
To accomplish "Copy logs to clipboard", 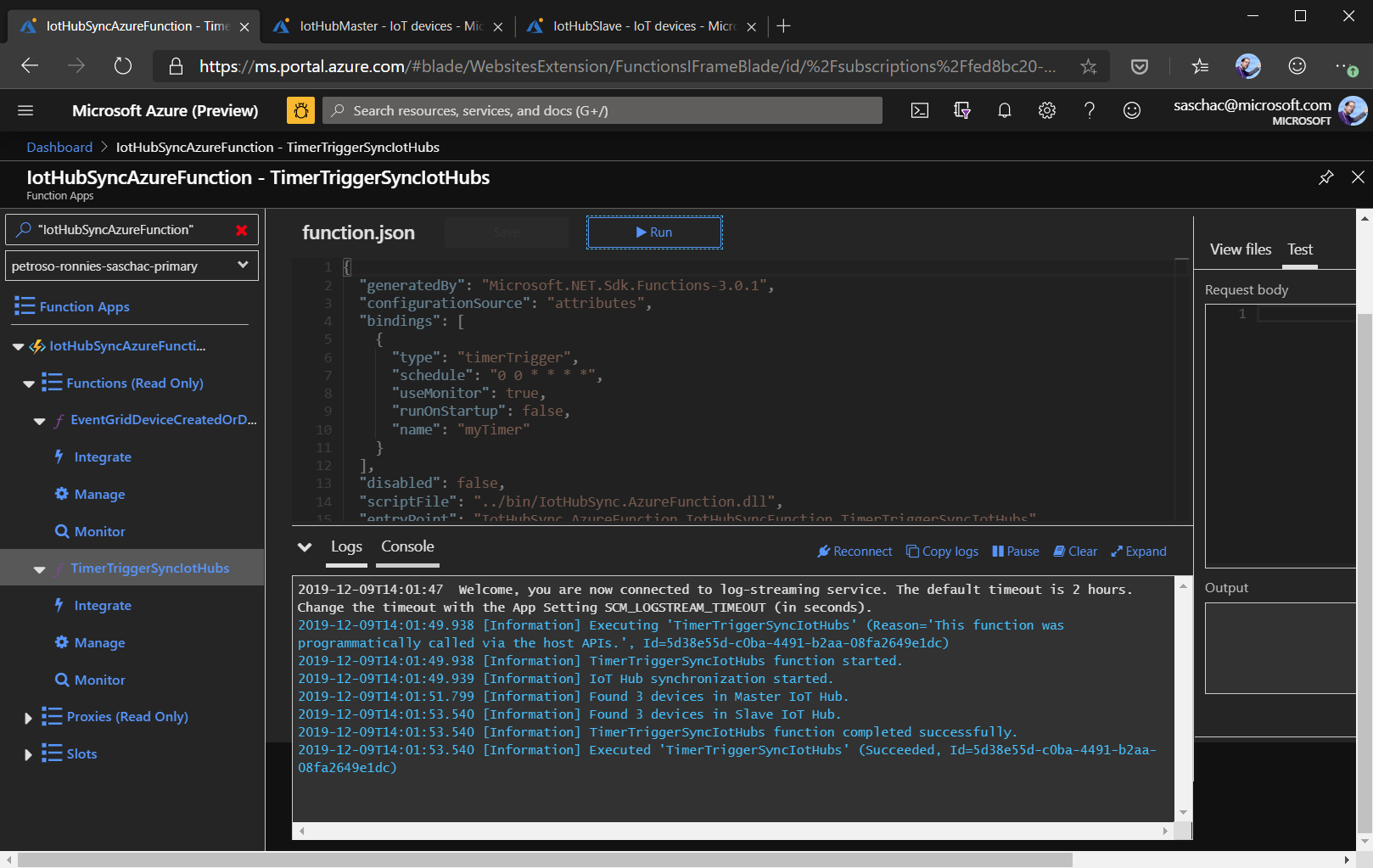I will tap(942, 552).
